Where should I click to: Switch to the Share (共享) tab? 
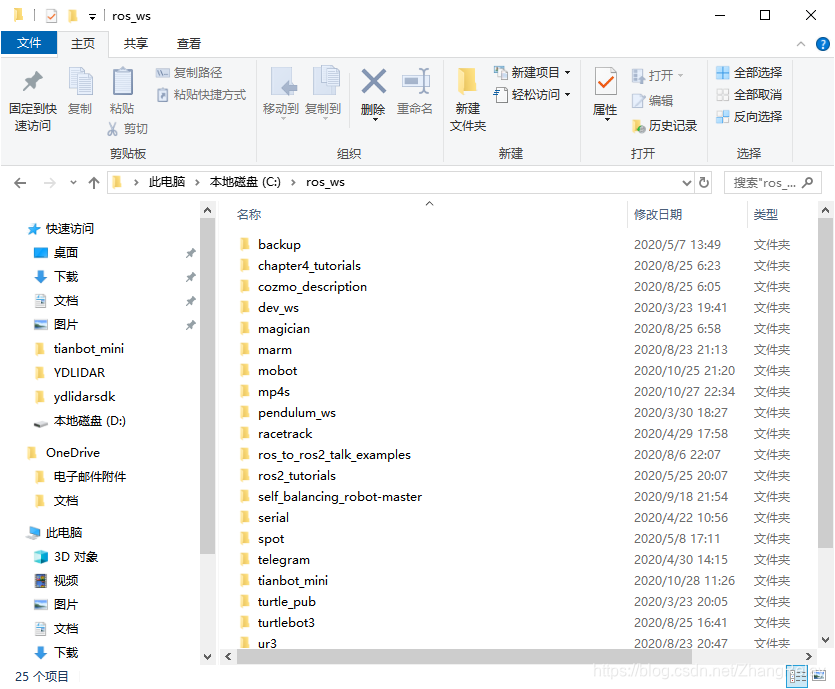pyautogui.click(x=136, y=44)
